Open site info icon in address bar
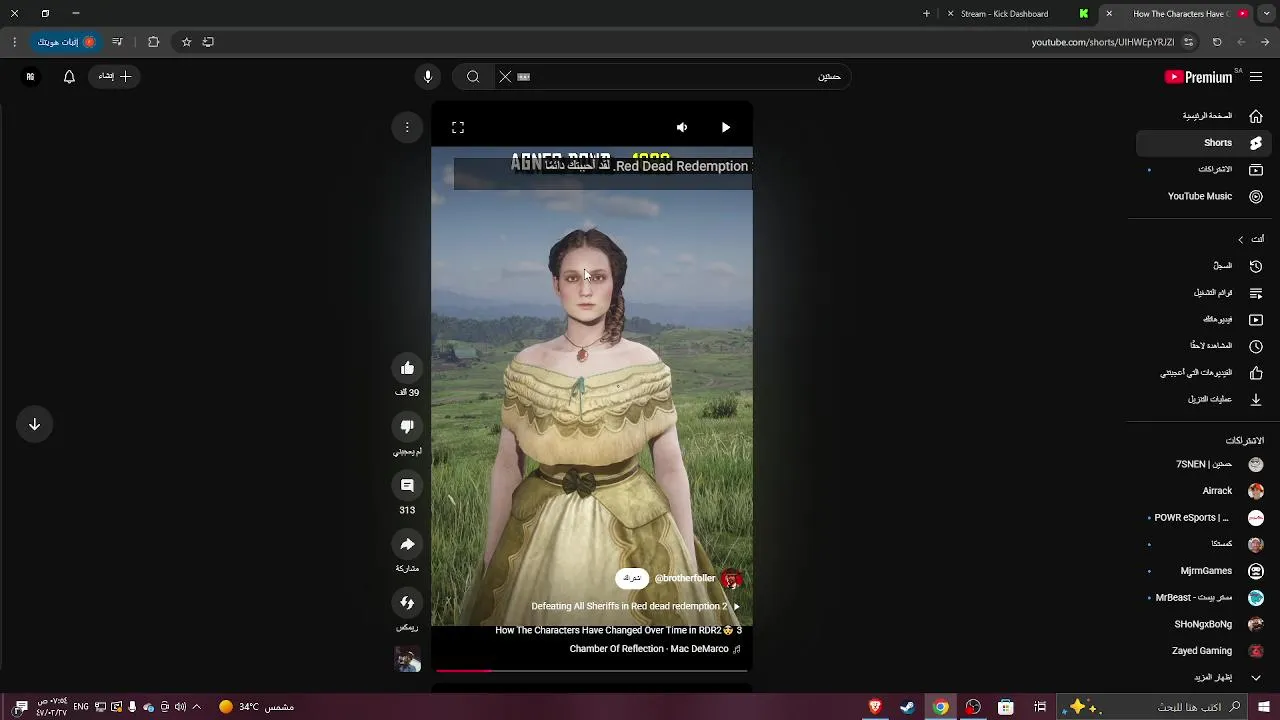This screenshot has width=1280, height=720. pyautogui.click(x=1188, y=42)
